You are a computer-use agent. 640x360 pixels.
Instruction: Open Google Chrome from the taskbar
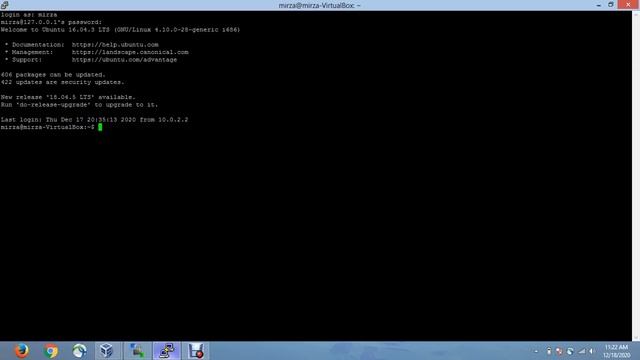coord(51,351)
